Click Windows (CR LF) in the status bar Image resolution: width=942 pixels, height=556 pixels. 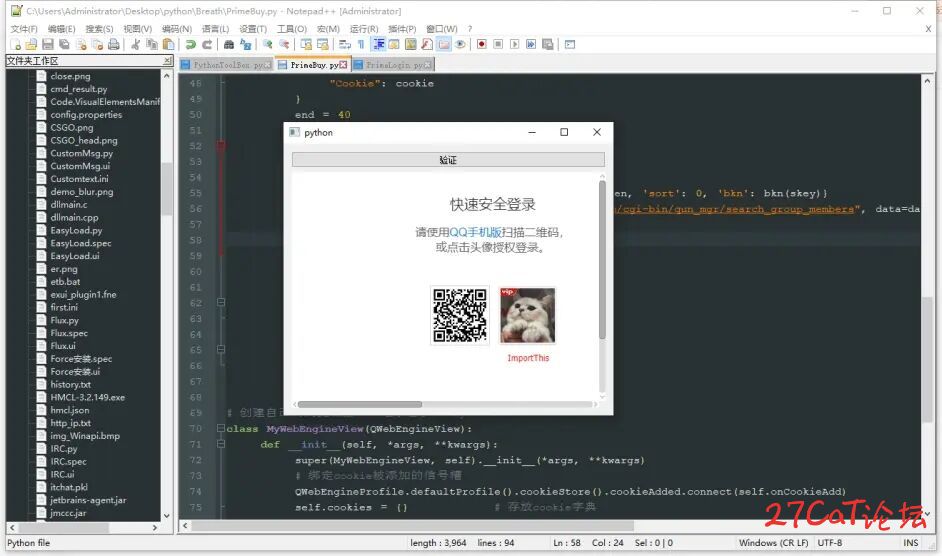pyautogui.click(x=773, y=543)
